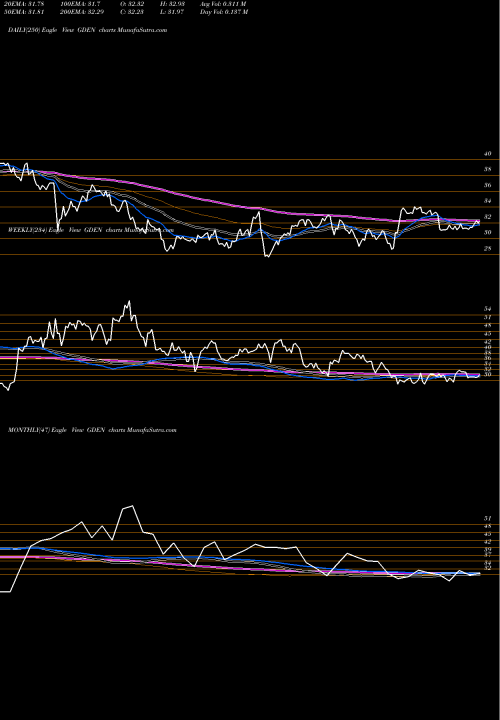This screenshot has height=720, width=500.
Task: Select the 50EMA: 31.81 reading
Action: [x=24, y=12]
